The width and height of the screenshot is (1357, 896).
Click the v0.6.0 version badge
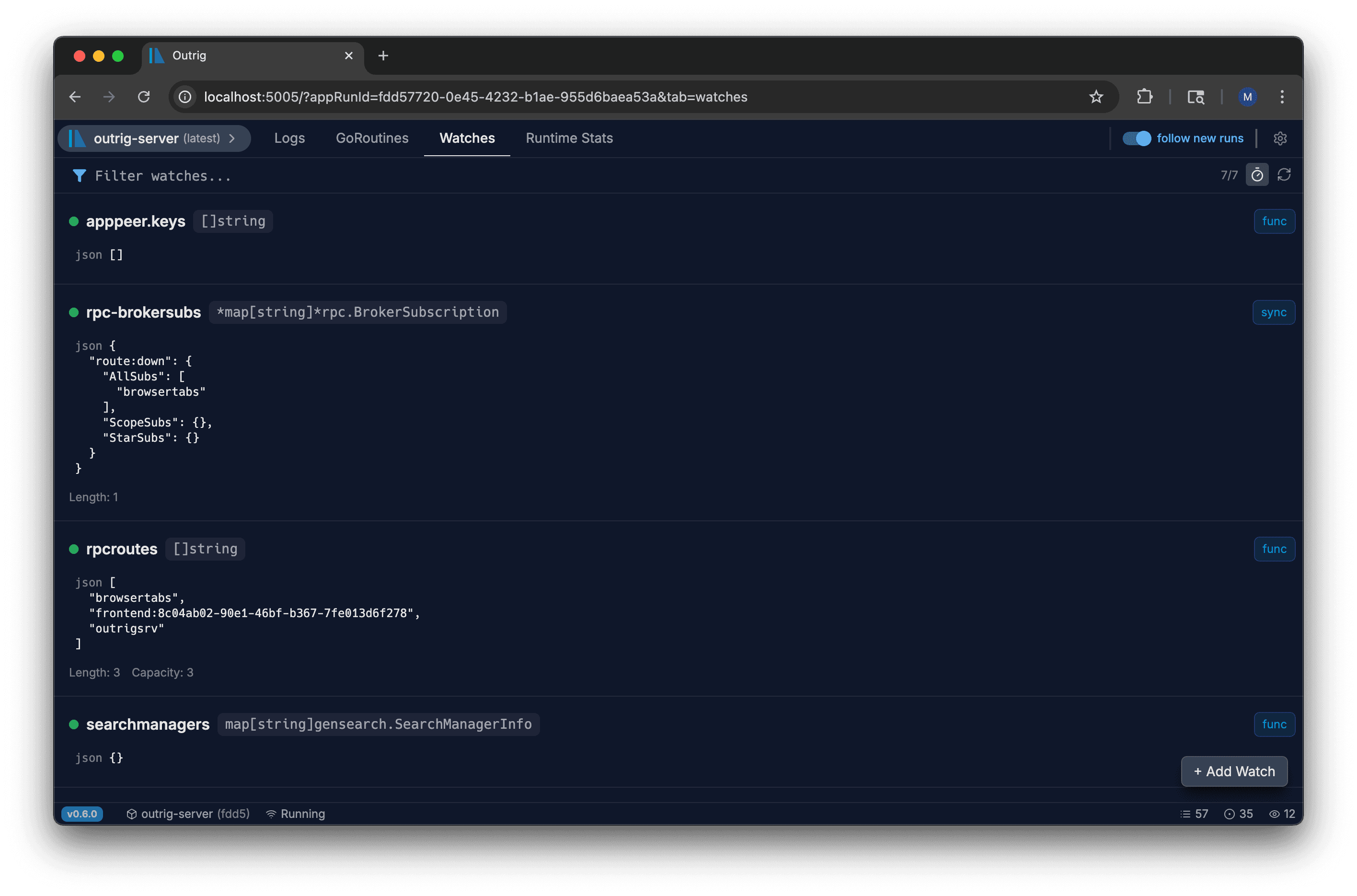click(x=82, y=814)
